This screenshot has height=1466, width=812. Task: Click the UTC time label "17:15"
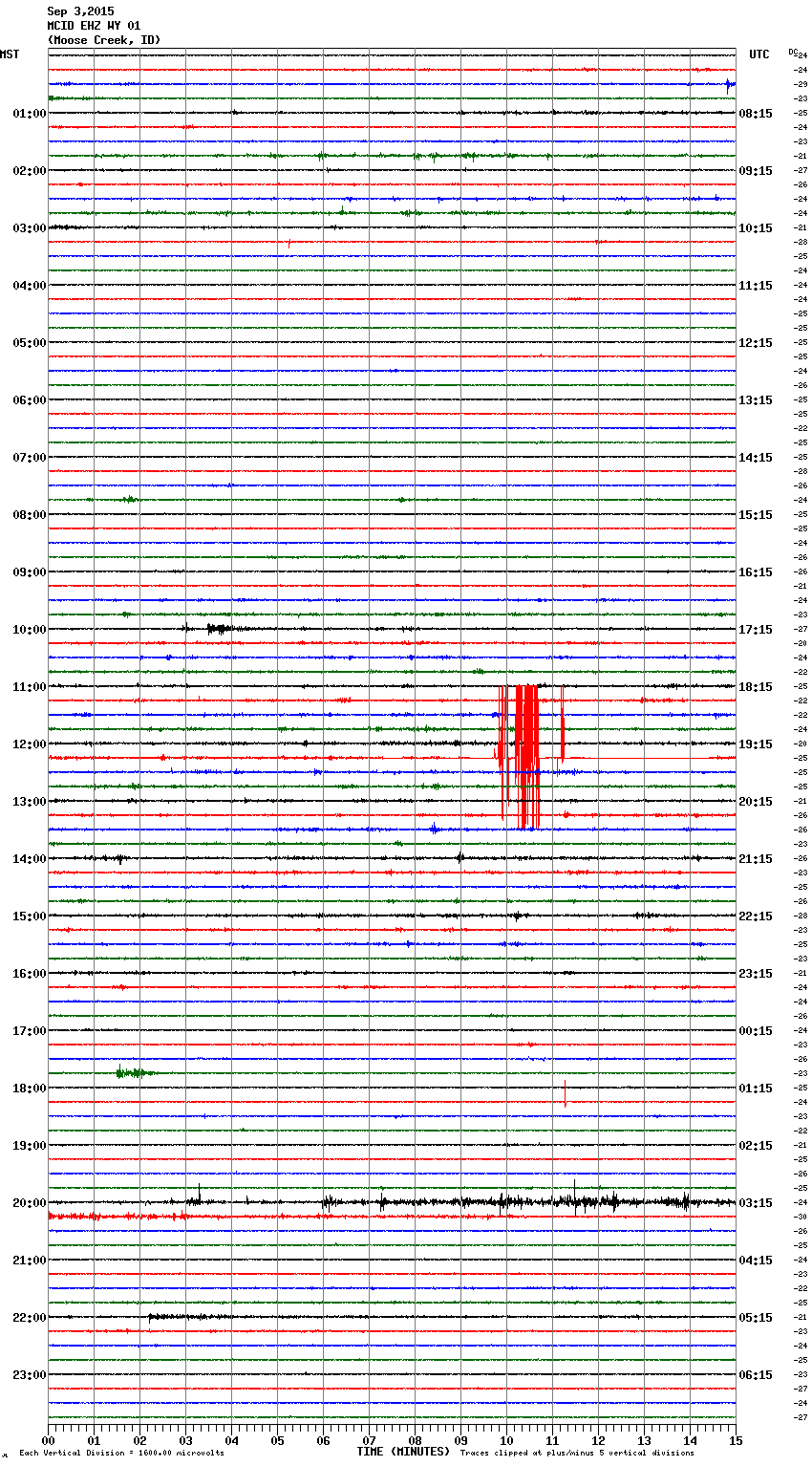[x=756, y=630]
